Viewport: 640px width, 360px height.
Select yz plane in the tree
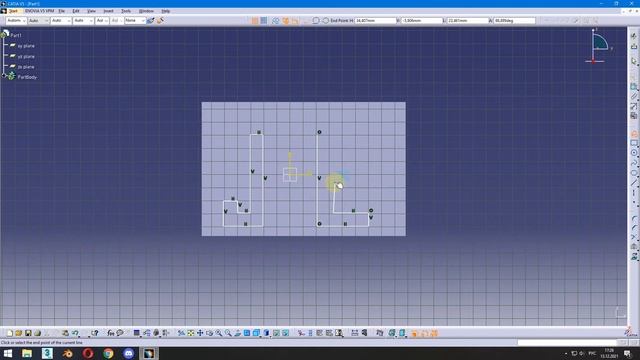click(x=26, y=56)
